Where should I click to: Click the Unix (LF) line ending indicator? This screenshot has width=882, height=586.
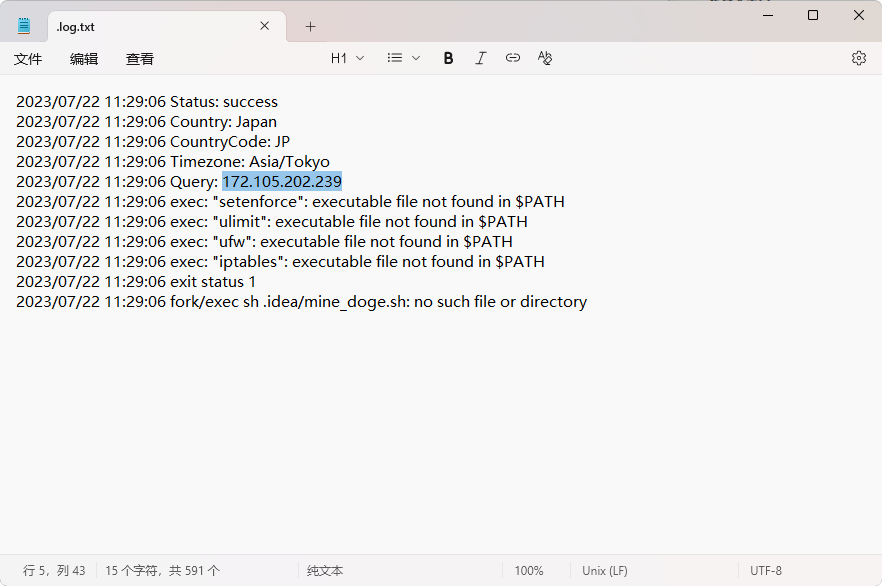605,571
